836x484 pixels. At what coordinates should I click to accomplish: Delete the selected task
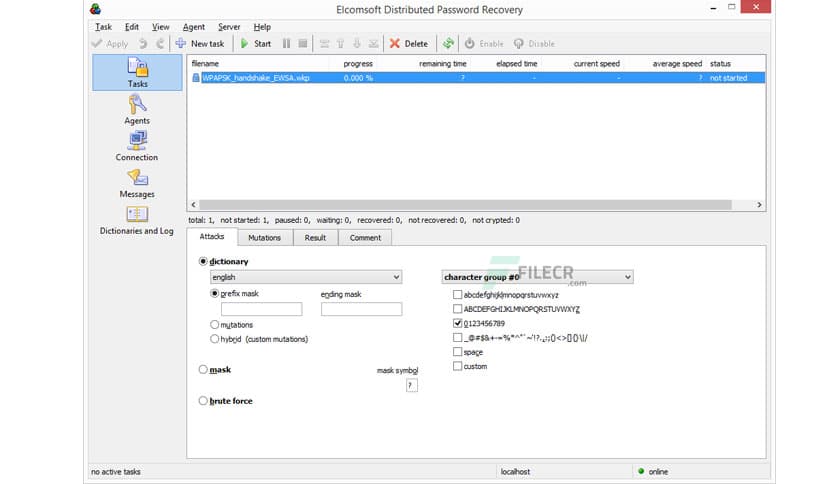[409, 44]
